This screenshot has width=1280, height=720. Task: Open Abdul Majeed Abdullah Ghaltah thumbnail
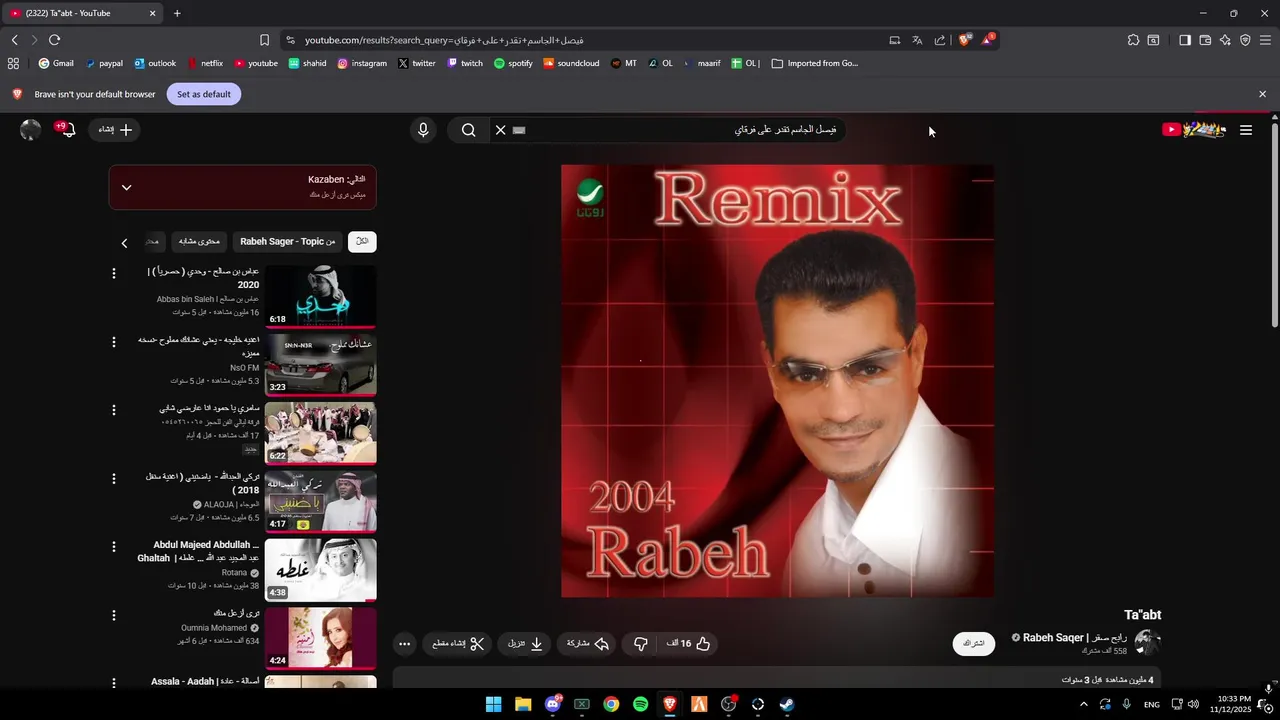(320, 570)
